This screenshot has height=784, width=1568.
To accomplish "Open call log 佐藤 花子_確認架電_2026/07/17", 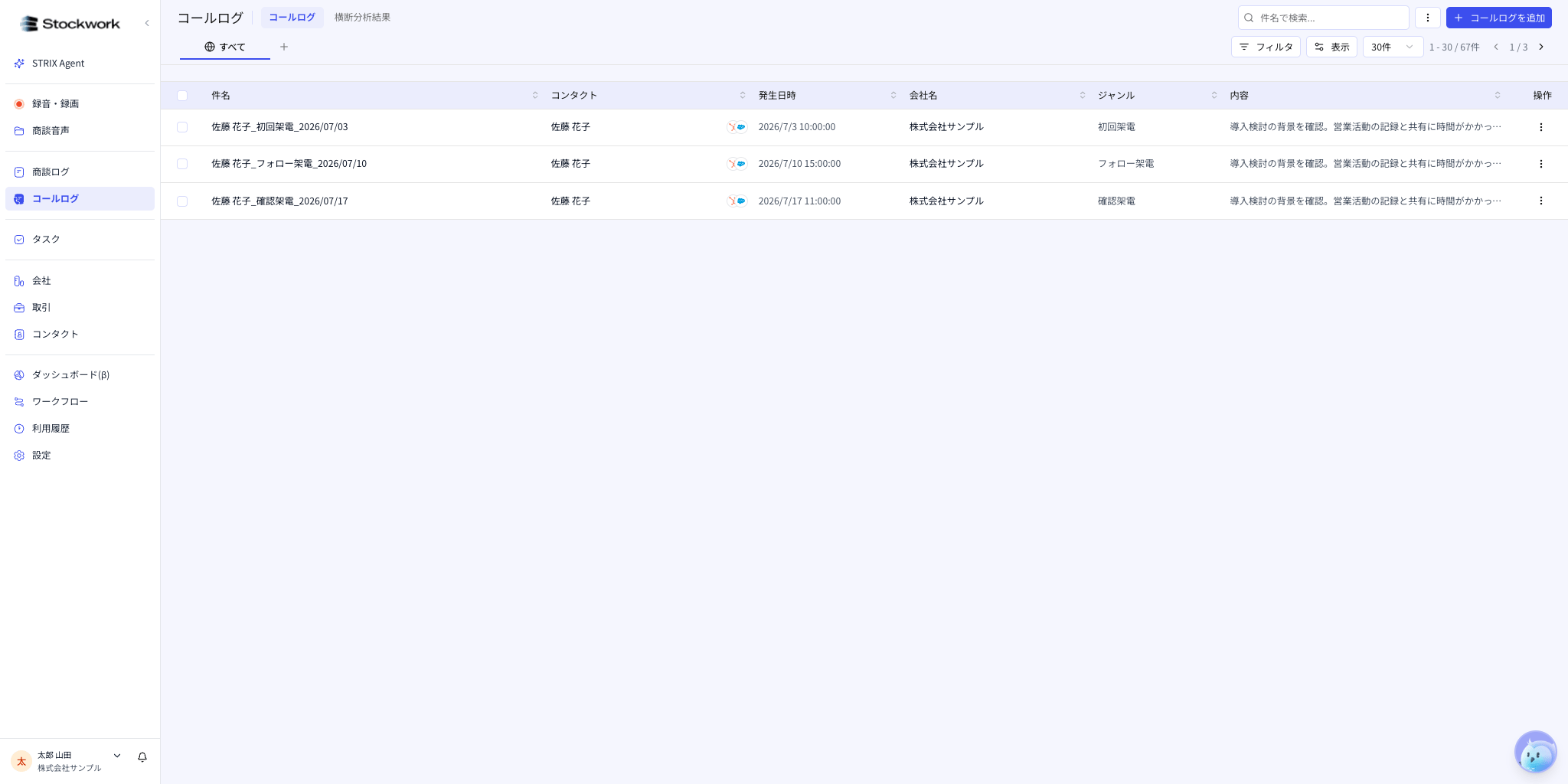I will click(279, 201).
